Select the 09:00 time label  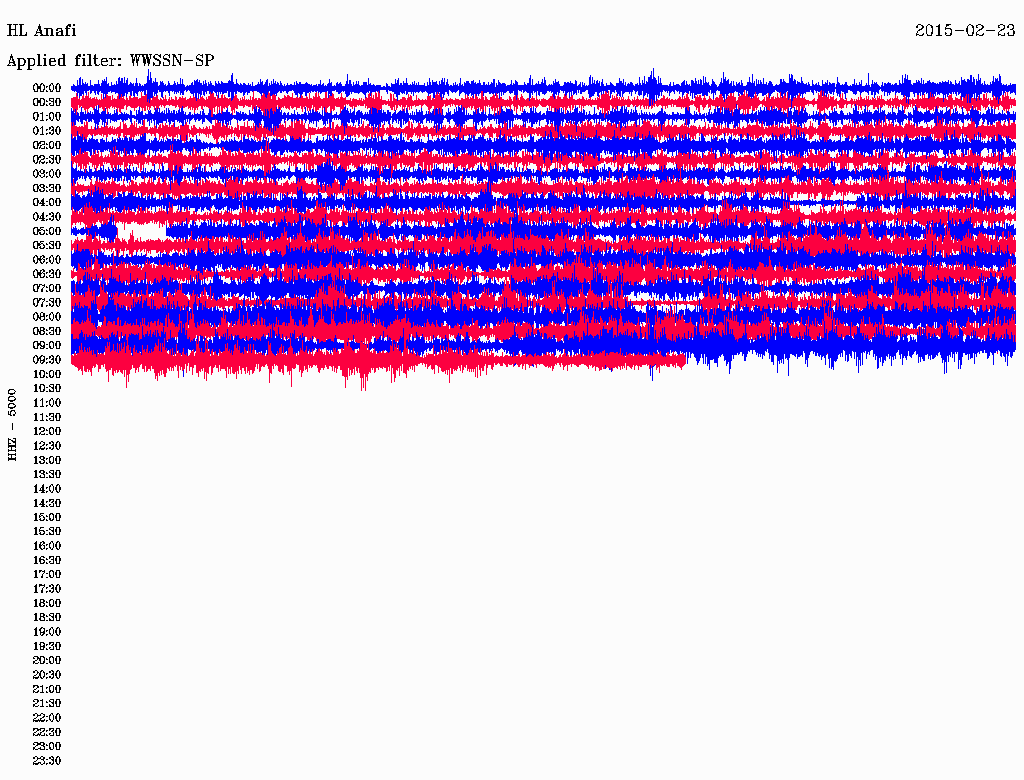tap(47, 346)
